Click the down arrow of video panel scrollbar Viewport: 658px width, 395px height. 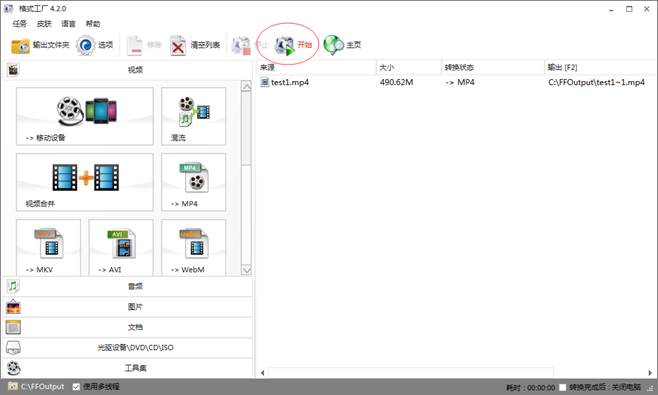tap(246, 269)
